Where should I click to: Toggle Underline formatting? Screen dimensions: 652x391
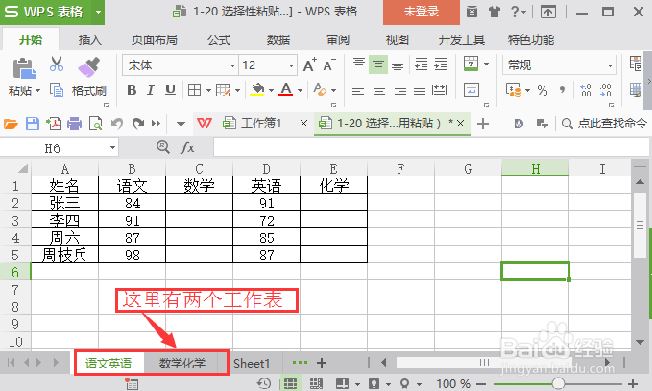pyautogui.click(x=170, y=90)
